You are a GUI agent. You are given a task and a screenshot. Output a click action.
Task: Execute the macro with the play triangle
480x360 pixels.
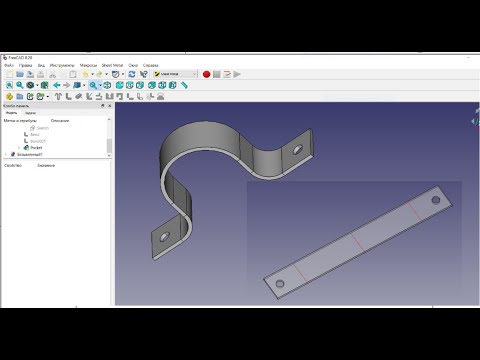237,74
